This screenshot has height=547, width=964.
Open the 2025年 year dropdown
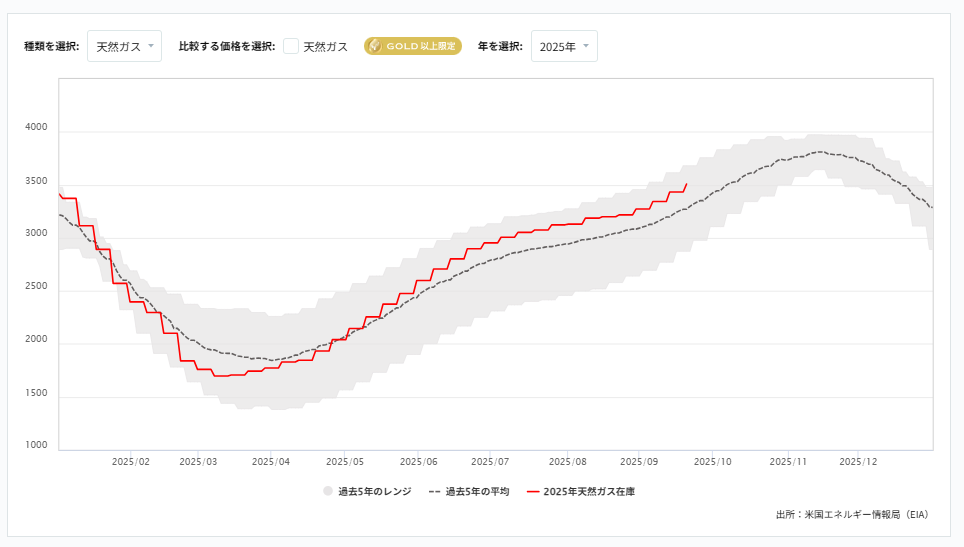pyautogui.click(x=564, y=46)
